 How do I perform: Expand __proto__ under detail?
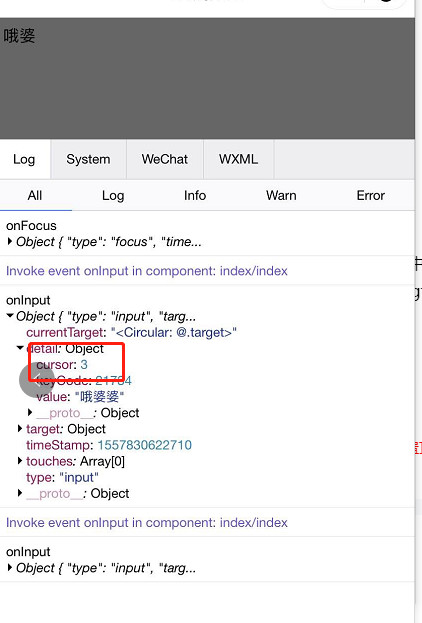30,412
